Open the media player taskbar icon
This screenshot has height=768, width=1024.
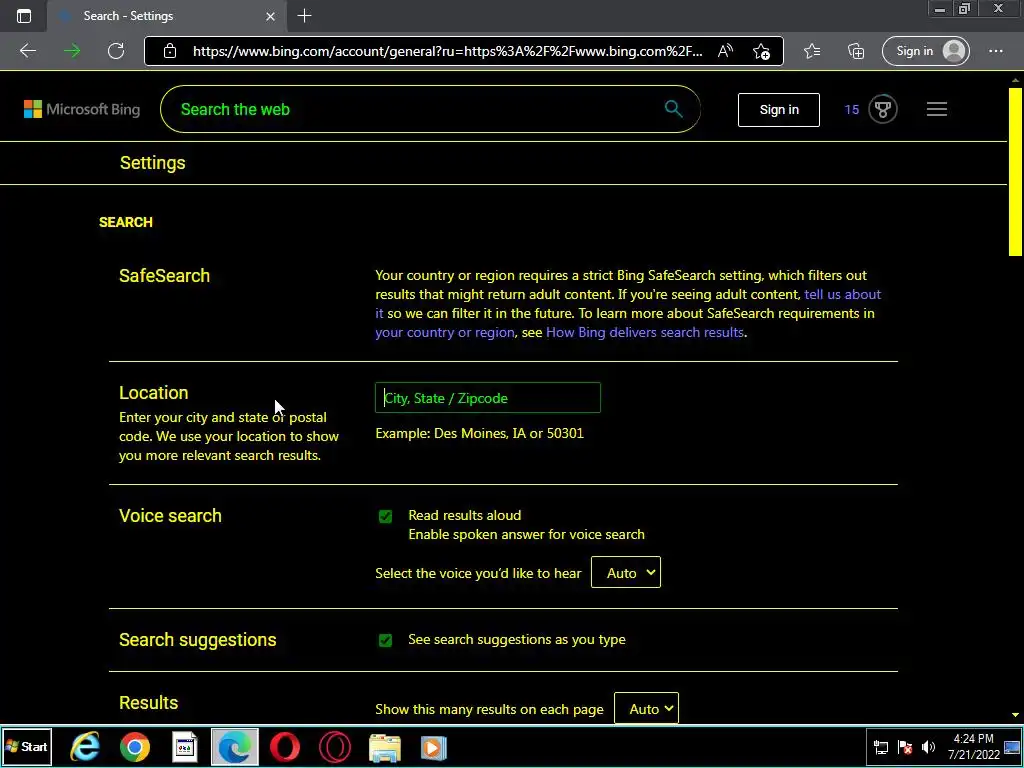click(x=433, y=747)
